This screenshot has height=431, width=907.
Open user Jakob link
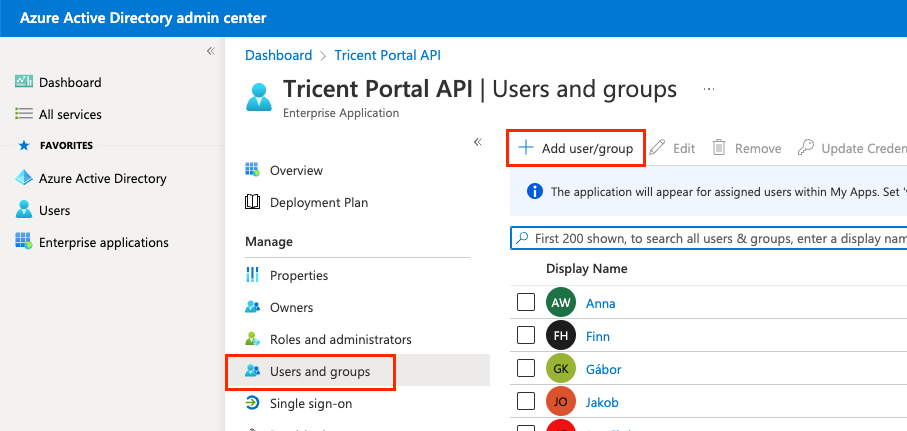[602, 402]
